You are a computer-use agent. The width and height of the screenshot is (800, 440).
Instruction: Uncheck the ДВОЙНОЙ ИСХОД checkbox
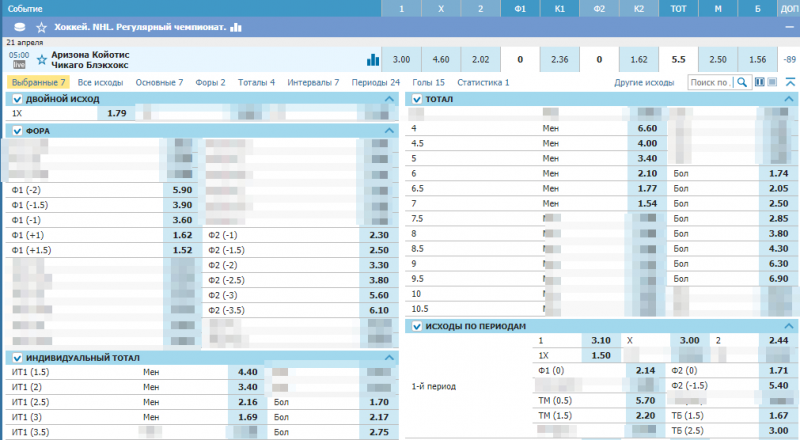coord(17,100)
